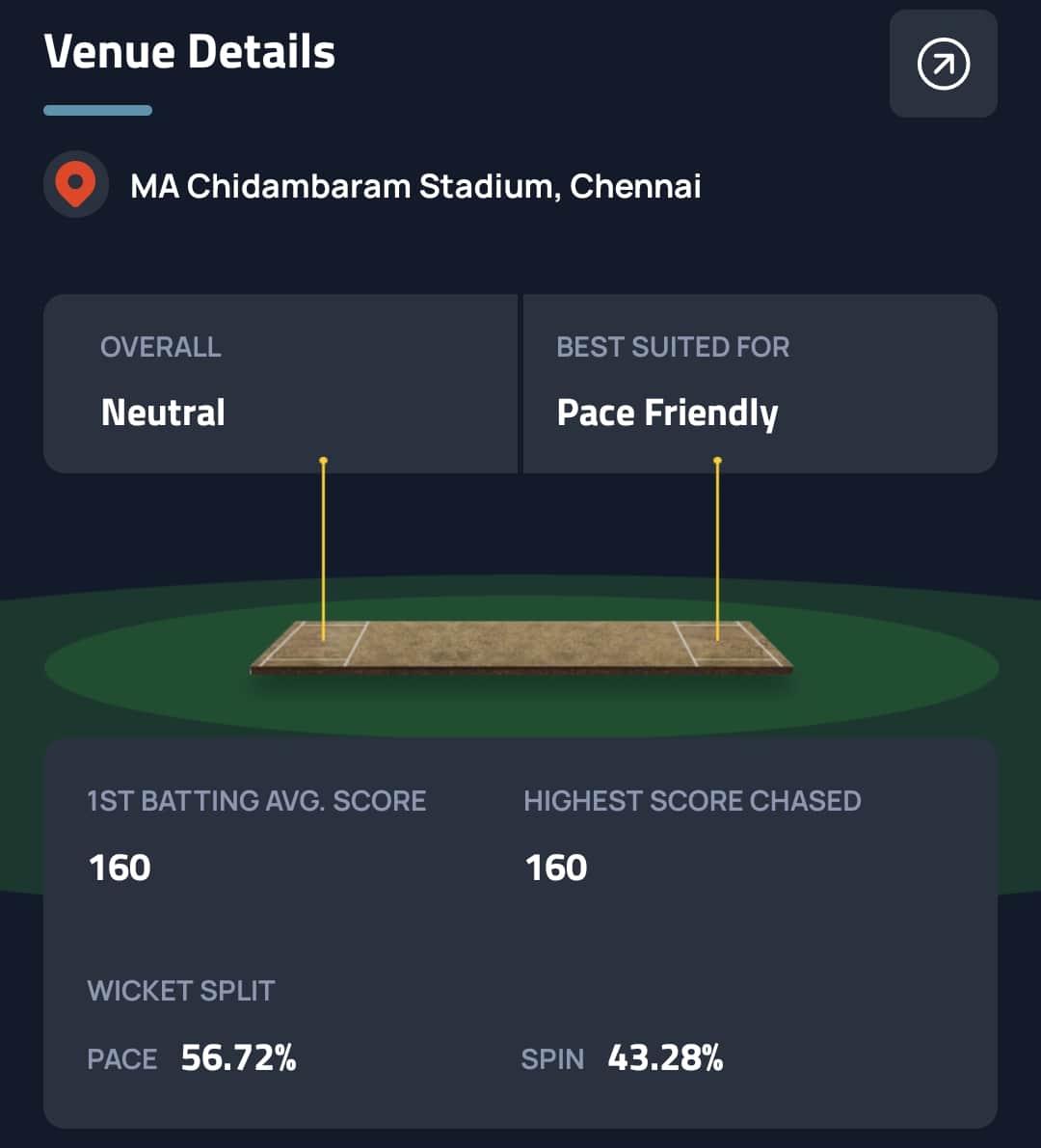Click the Spin wicket split label
1041x1148 pixels.
552,1059
